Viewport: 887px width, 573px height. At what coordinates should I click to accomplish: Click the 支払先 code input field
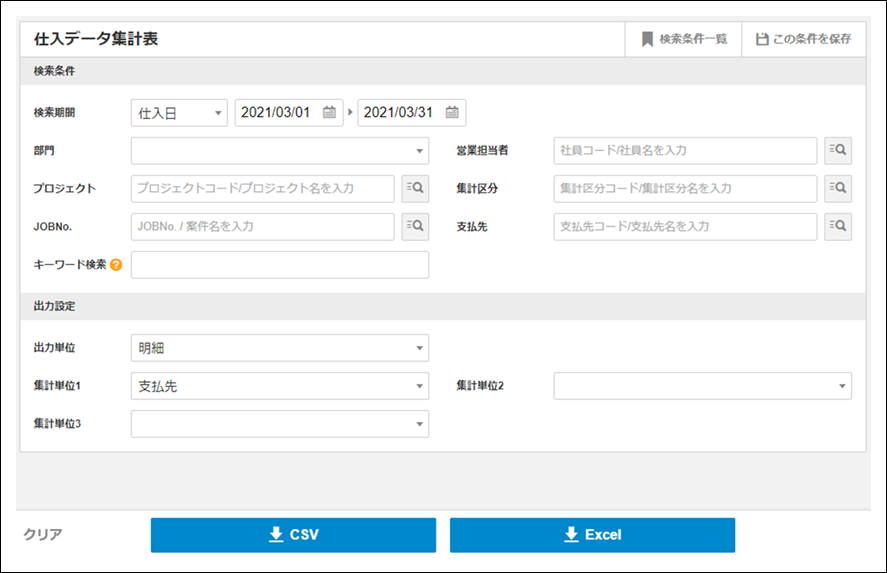(685, 226)
